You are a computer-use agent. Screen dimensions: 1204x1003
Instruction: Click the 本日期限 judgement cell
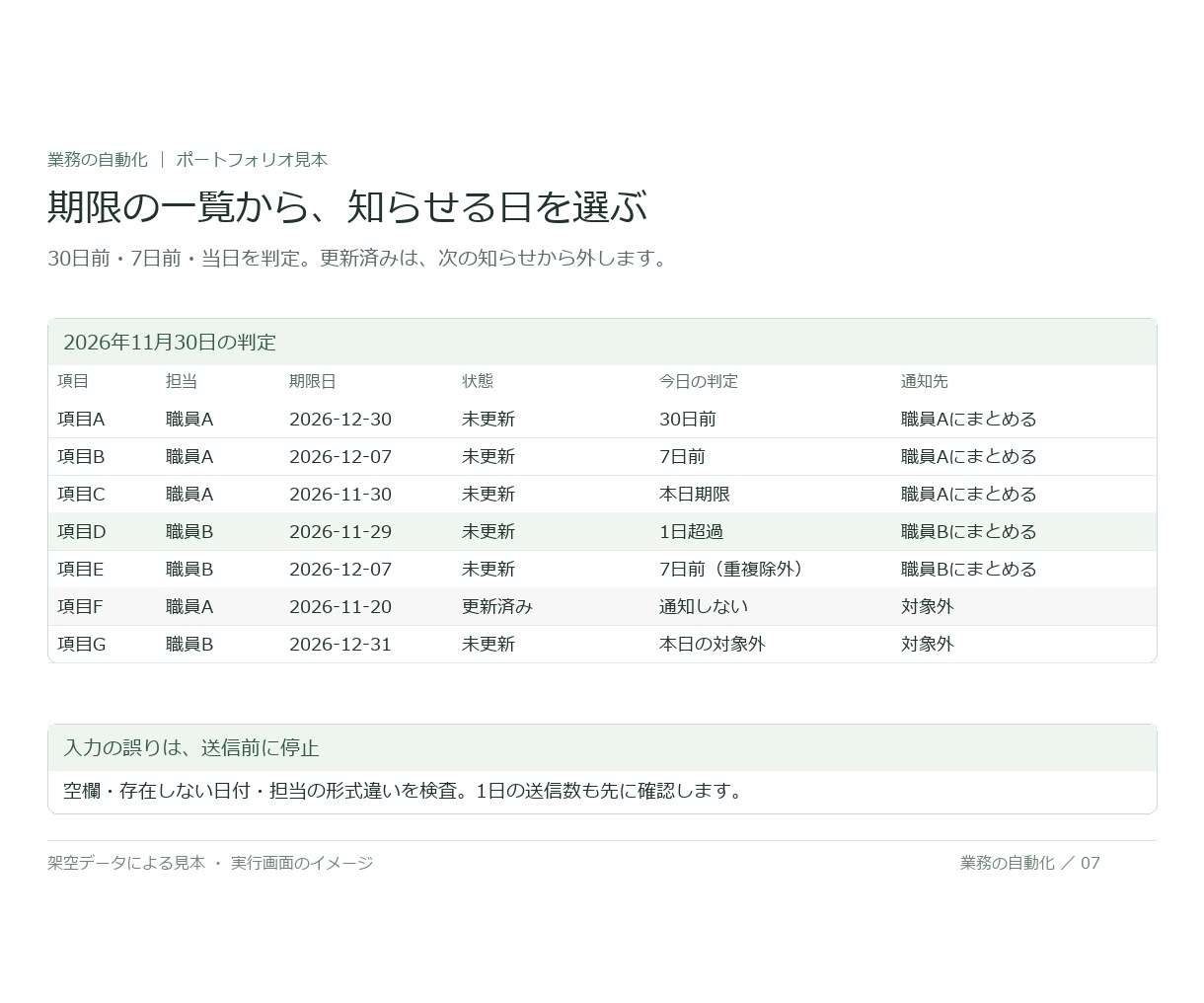695,495
